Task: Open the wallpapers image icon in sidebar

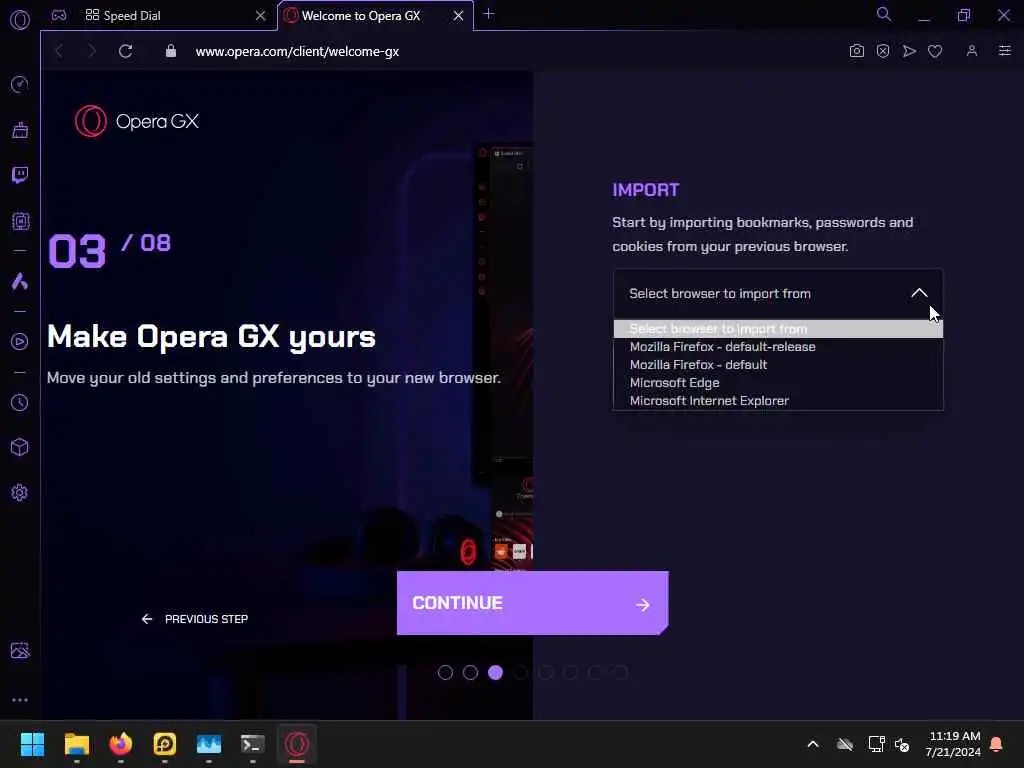Action: [20, 650]
